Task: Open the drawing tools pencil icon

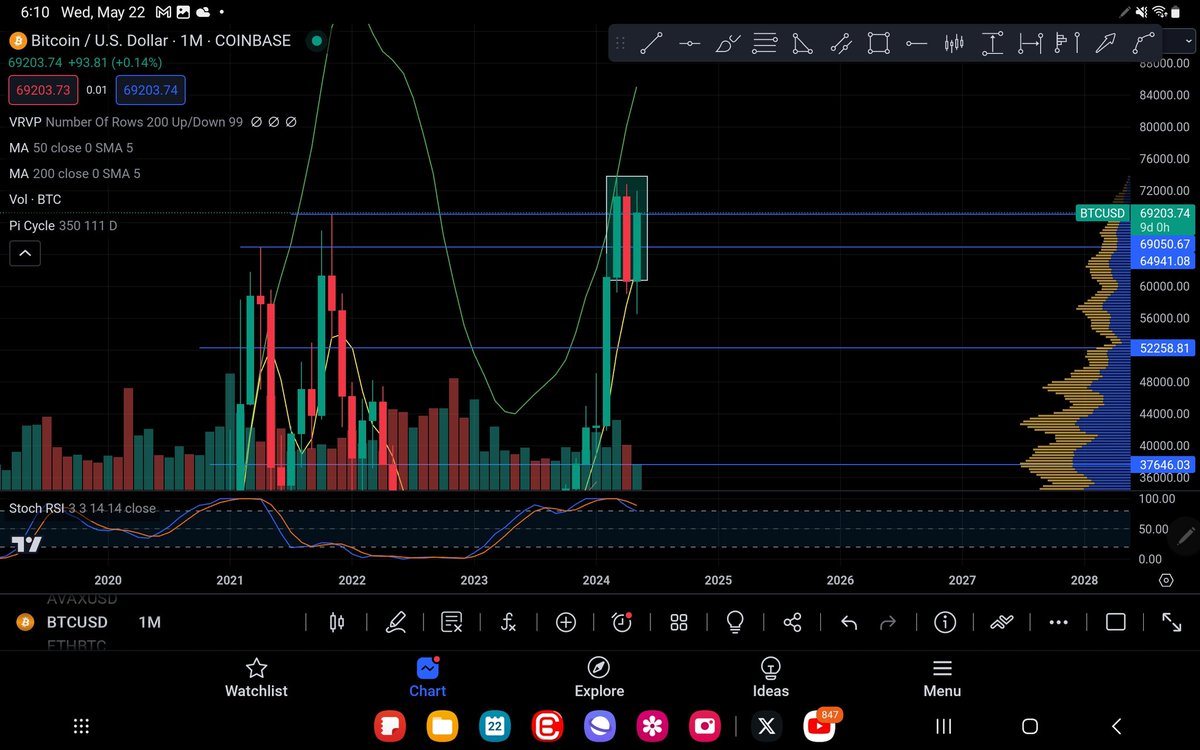Action: tap(396, 622)
